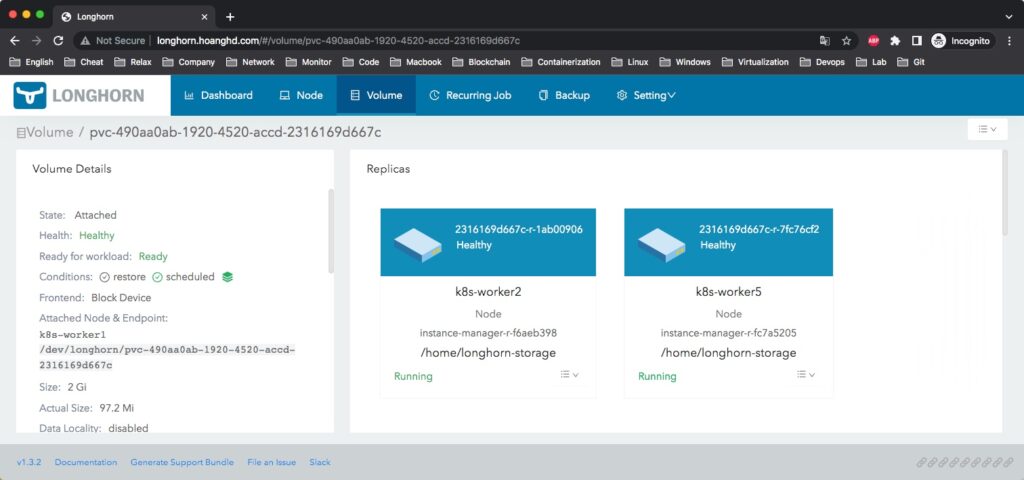Open the Extensions puzzle icon
This screenshot has height=480, width=1024.
[x=895, y=40]
